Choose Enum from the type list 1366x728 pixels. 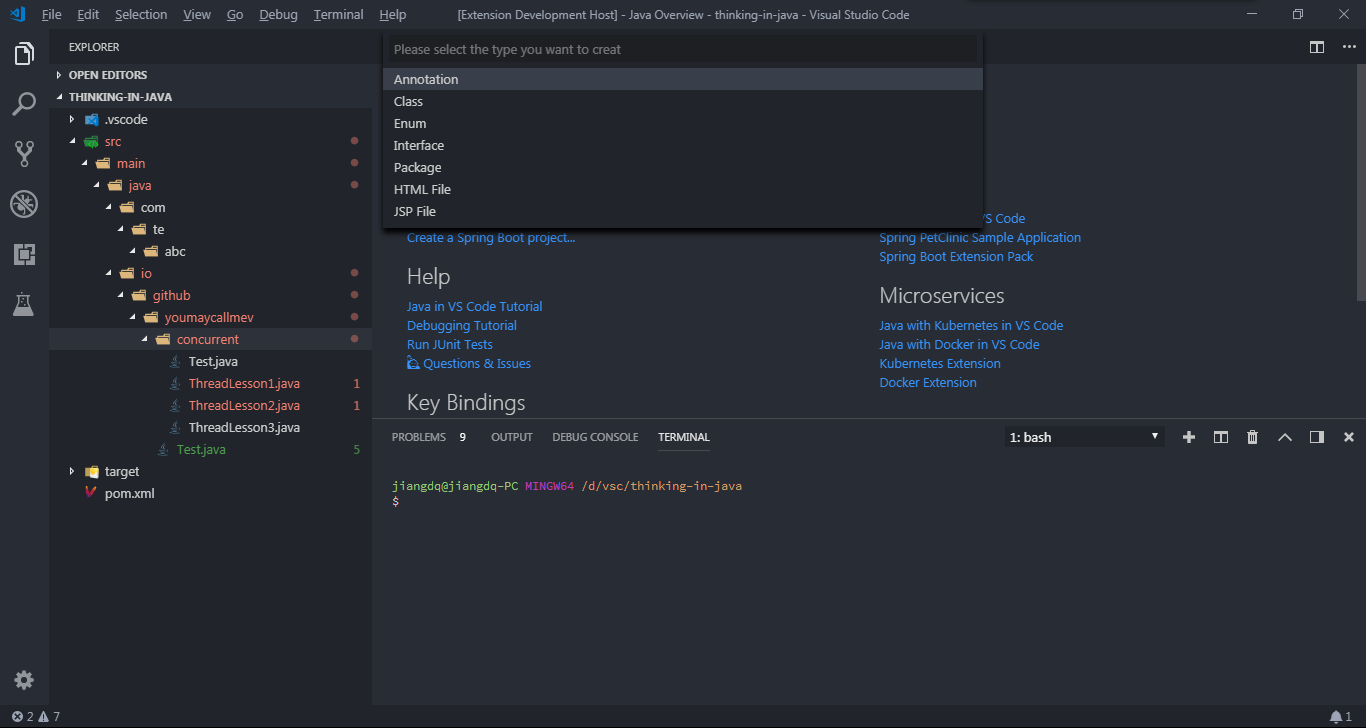click(683, 123)
